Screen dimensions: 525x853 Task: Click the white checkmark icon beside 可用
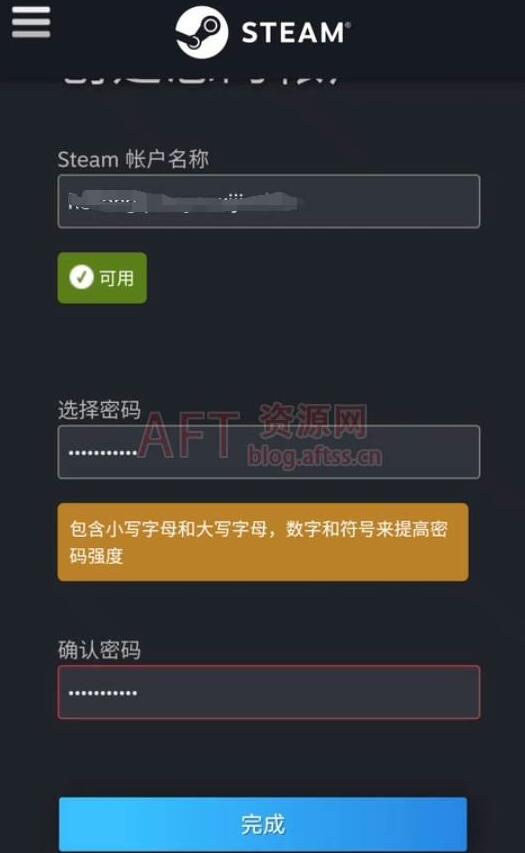82,277
